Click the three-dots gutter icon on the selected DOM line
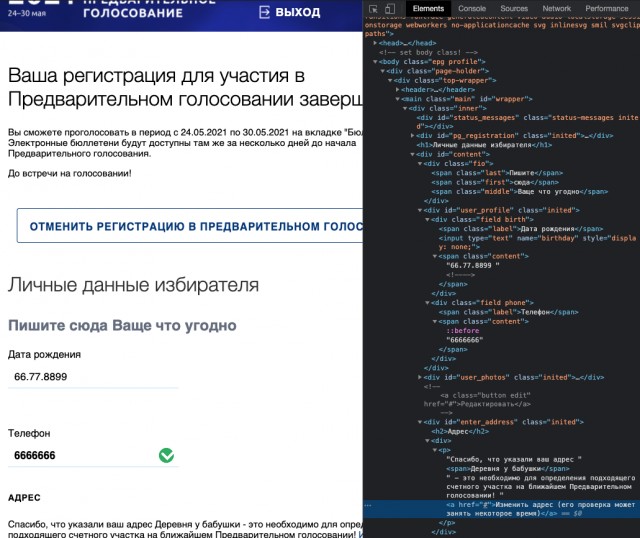This screenshot has height=538, width=640. (368, 505)
